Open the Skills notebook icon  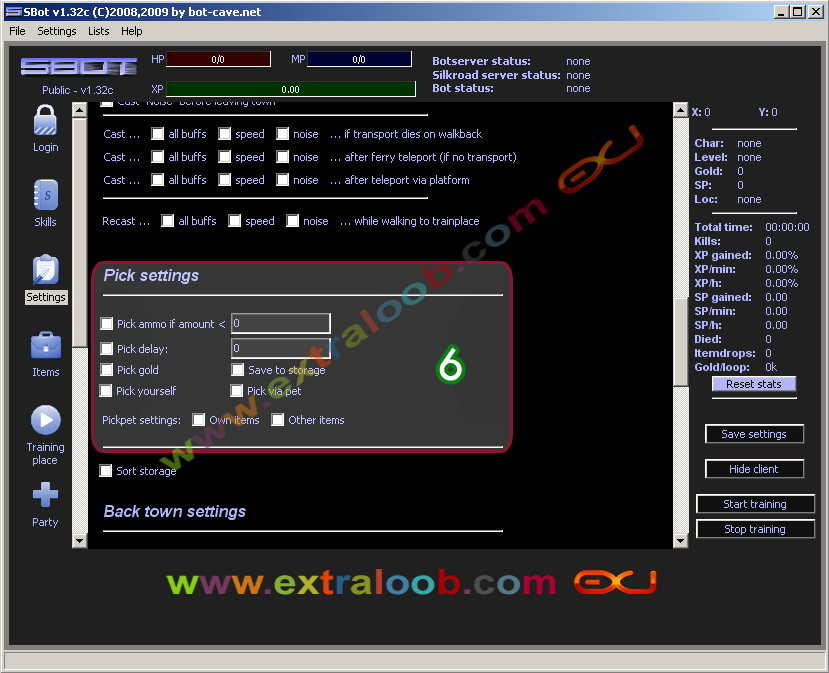point(45,195)
